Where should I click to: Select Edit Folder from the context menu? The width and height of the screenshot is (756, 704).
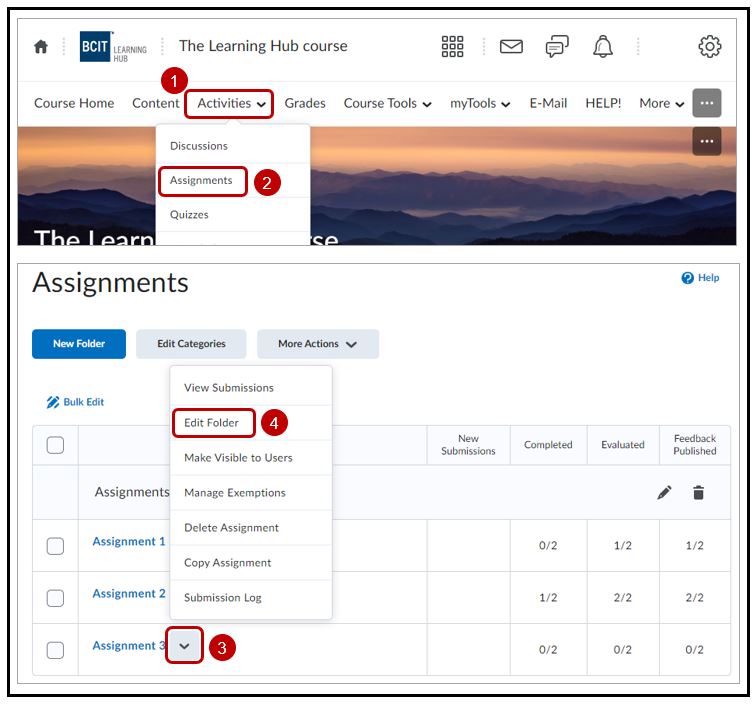212,423
